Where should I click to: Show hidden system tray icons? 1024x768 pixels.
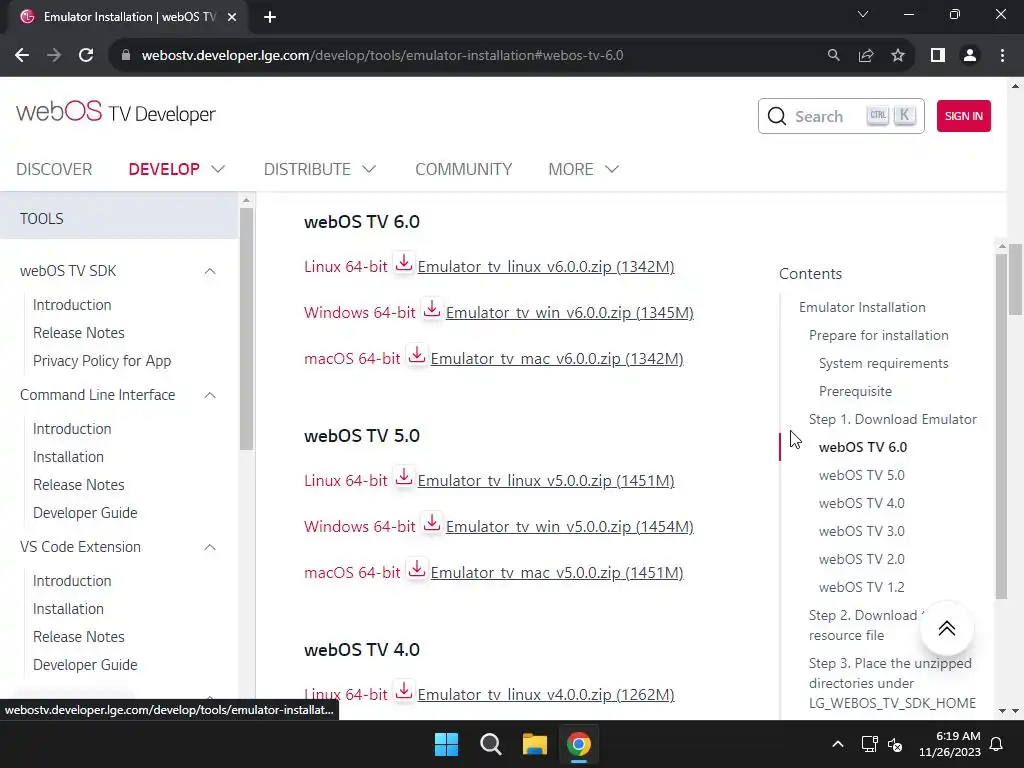[x=838, y=744]
